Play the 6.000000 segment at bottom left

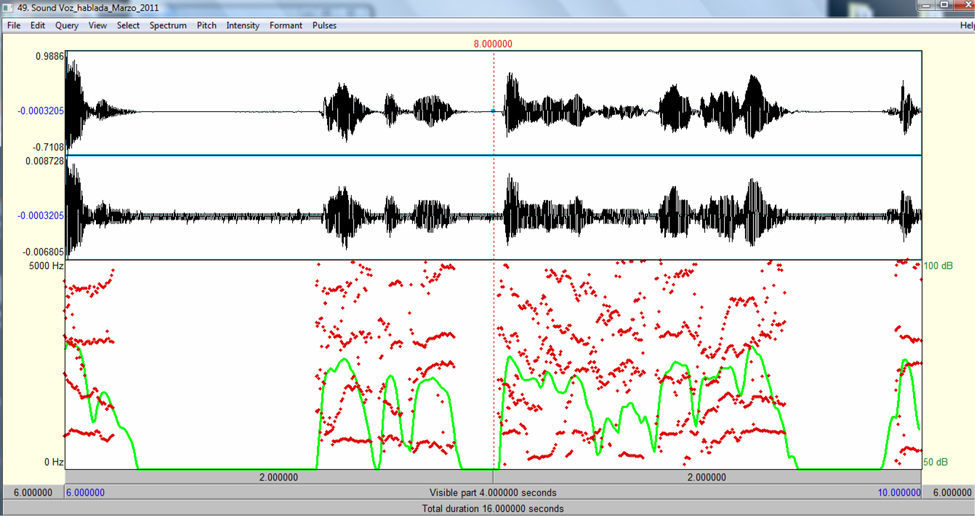click(x=31, y=493)
